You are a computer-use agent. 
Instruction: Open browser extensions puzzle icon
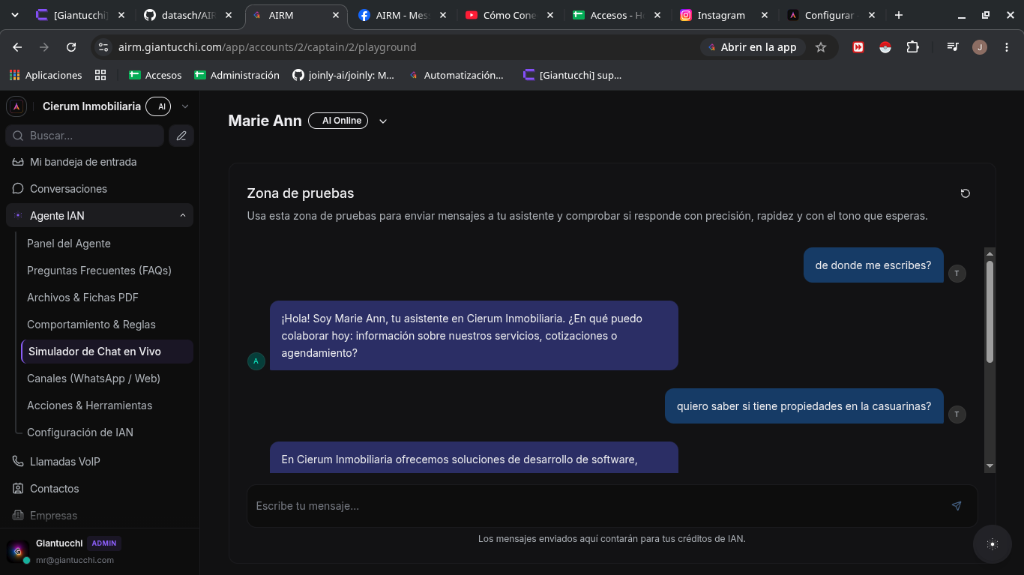click(912, 47)
